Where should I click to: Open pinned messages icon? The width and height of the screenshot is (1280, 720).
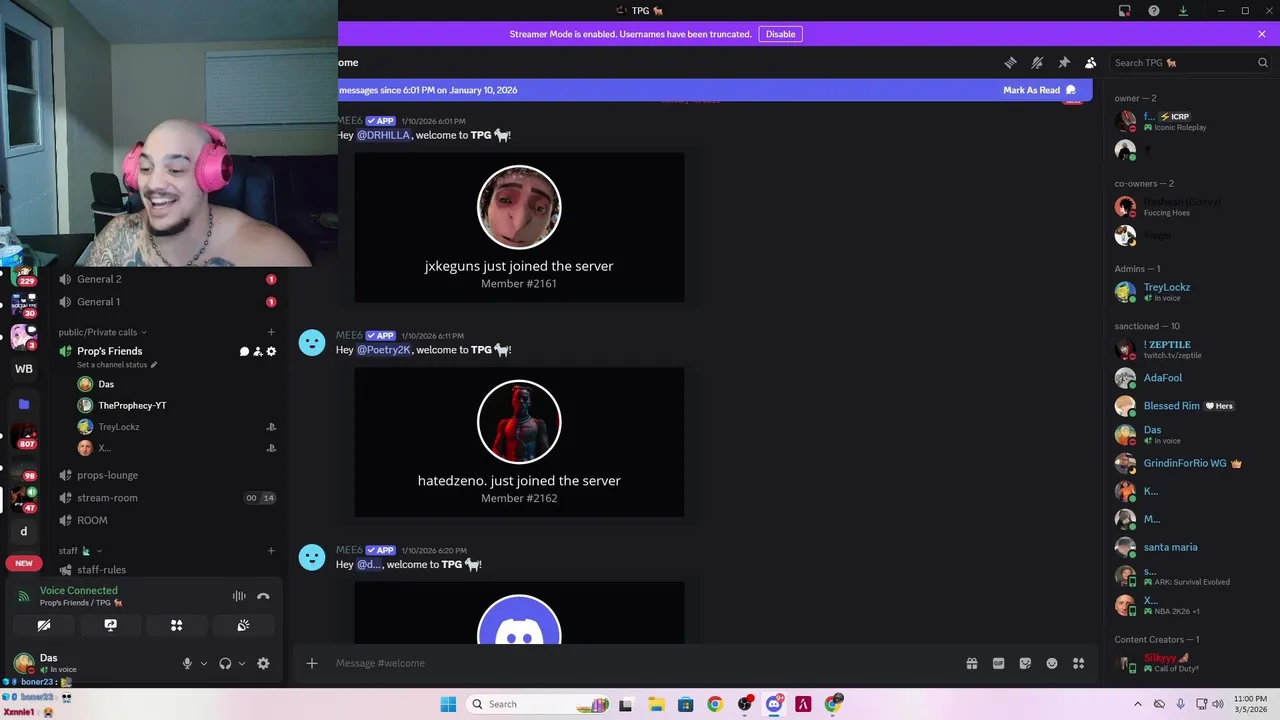pyautogui.click(x=1064, y=62)
